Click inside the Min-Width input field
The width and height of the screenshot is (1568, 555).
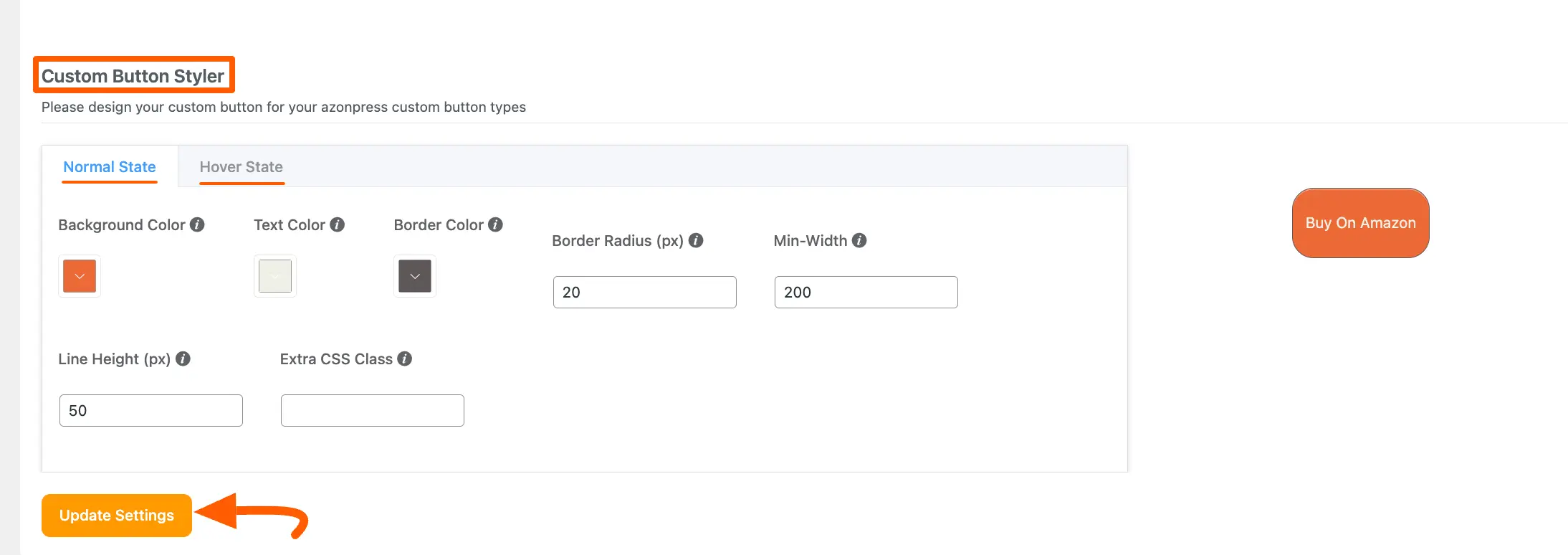pyautogui.click(x=866, y=292)
